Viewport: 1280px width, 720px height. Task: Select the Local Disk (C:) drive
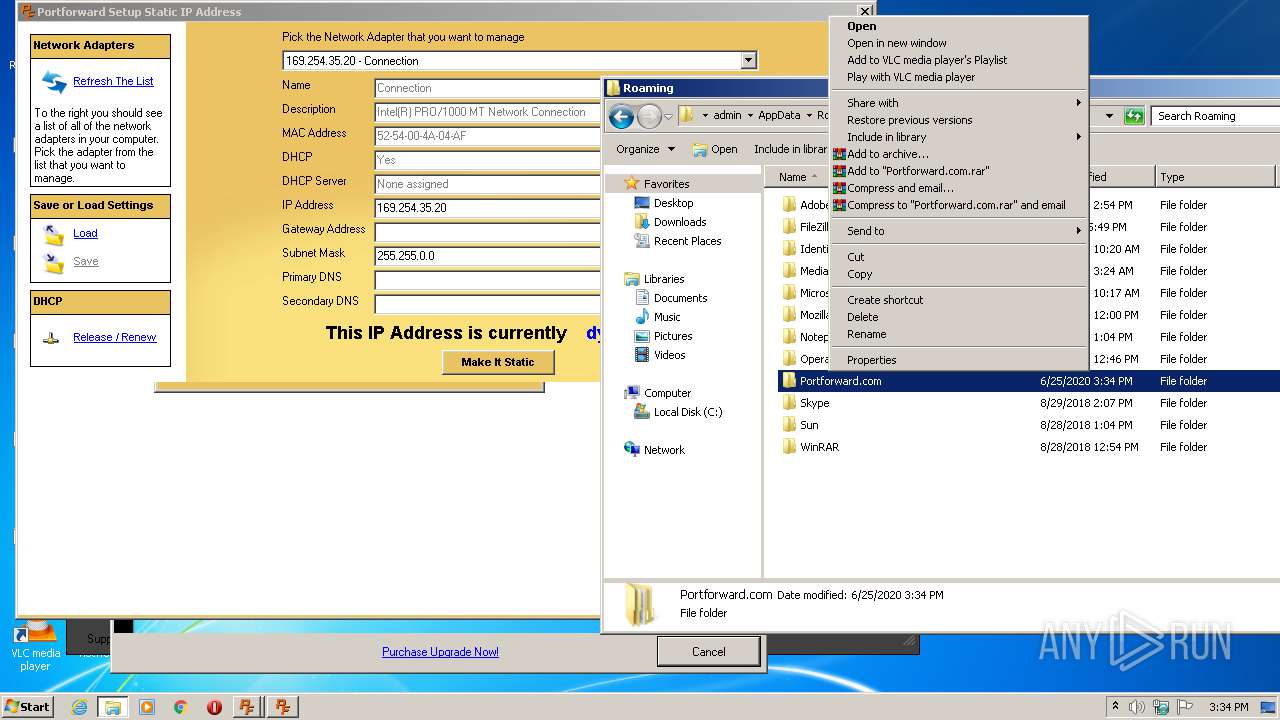click(687, 412)
